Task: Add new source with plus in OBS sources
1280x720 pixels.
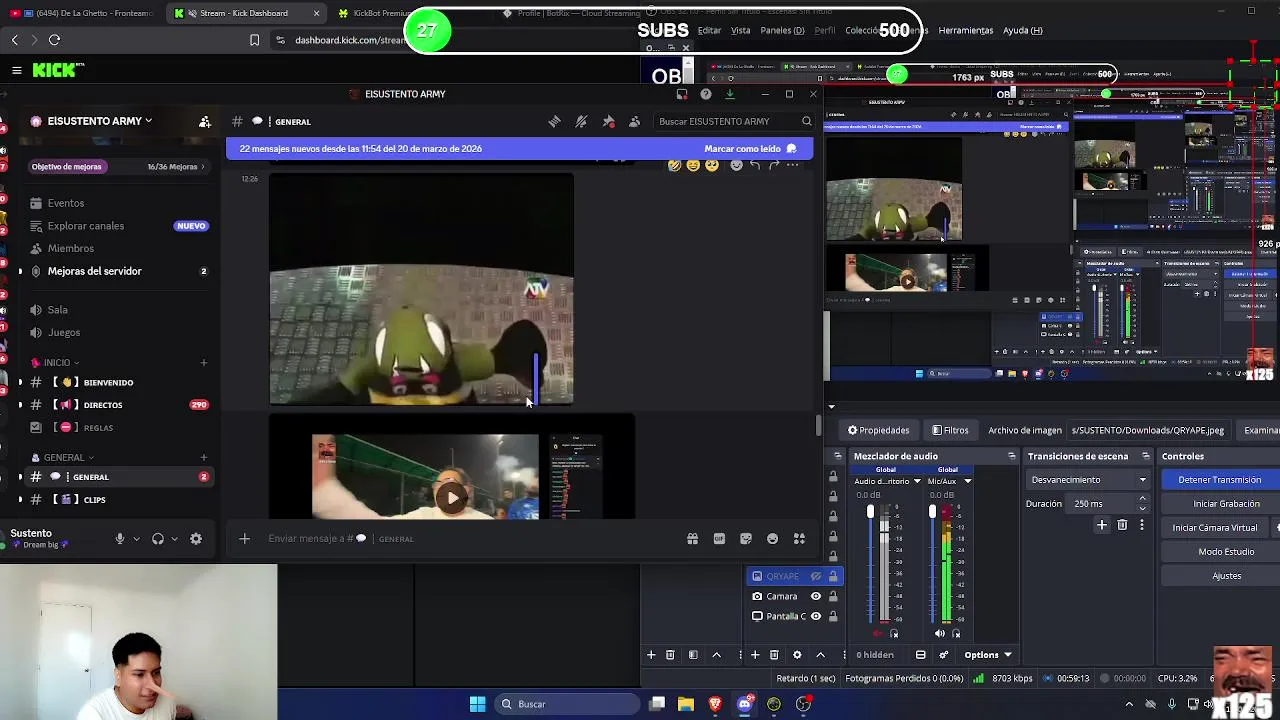Action: click(755, 655)
